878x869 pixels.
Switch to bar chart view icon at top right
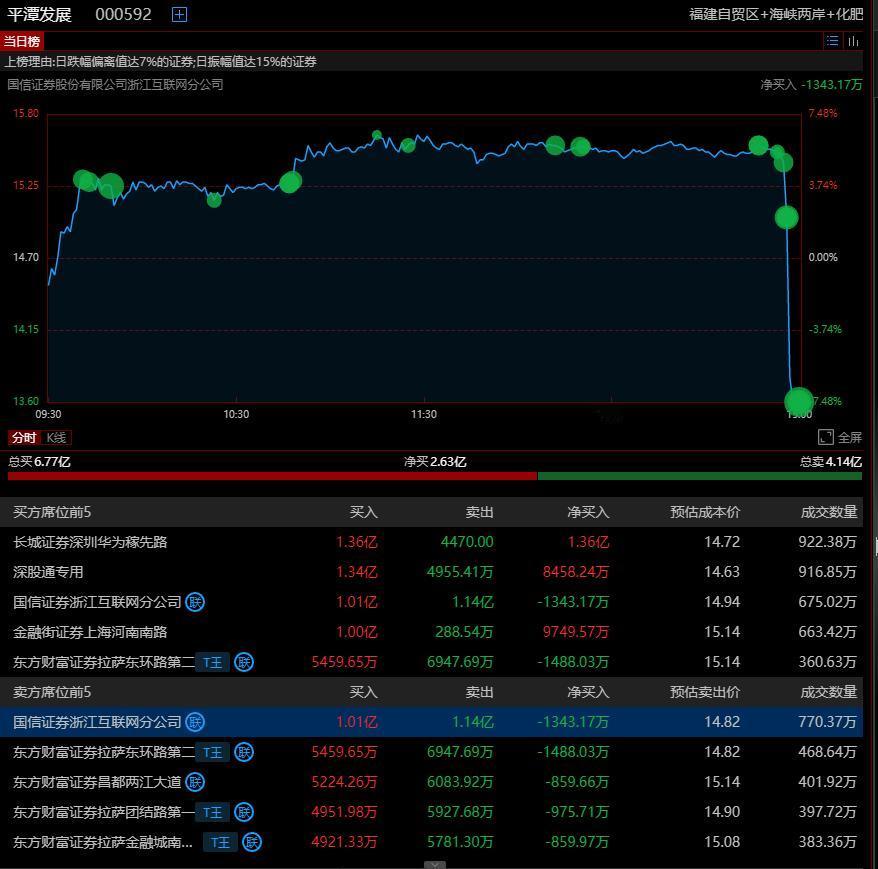click(853, 41)
